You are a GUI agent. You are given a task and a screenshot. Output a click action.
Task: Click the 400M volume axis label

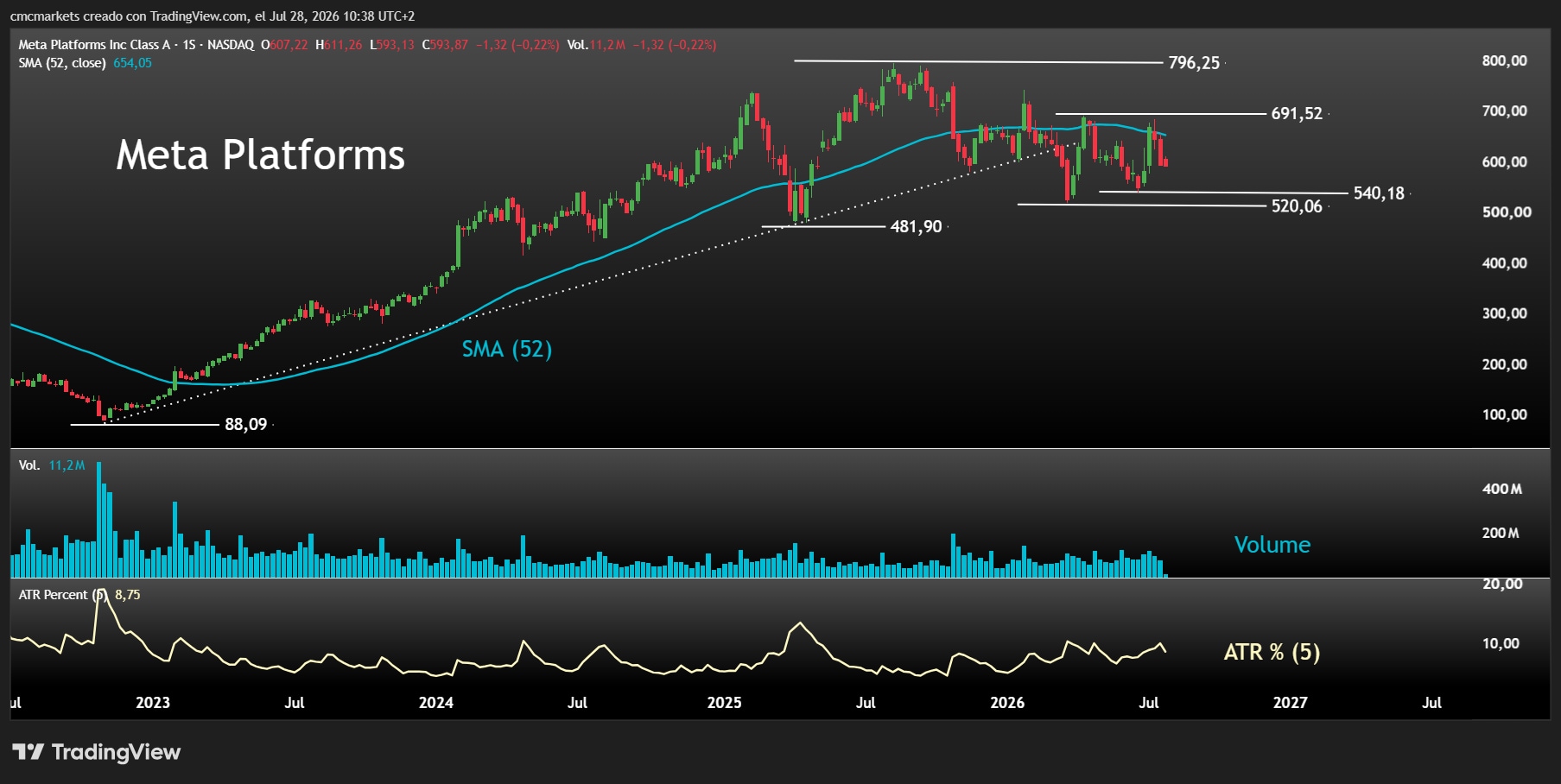point(1502,489)
